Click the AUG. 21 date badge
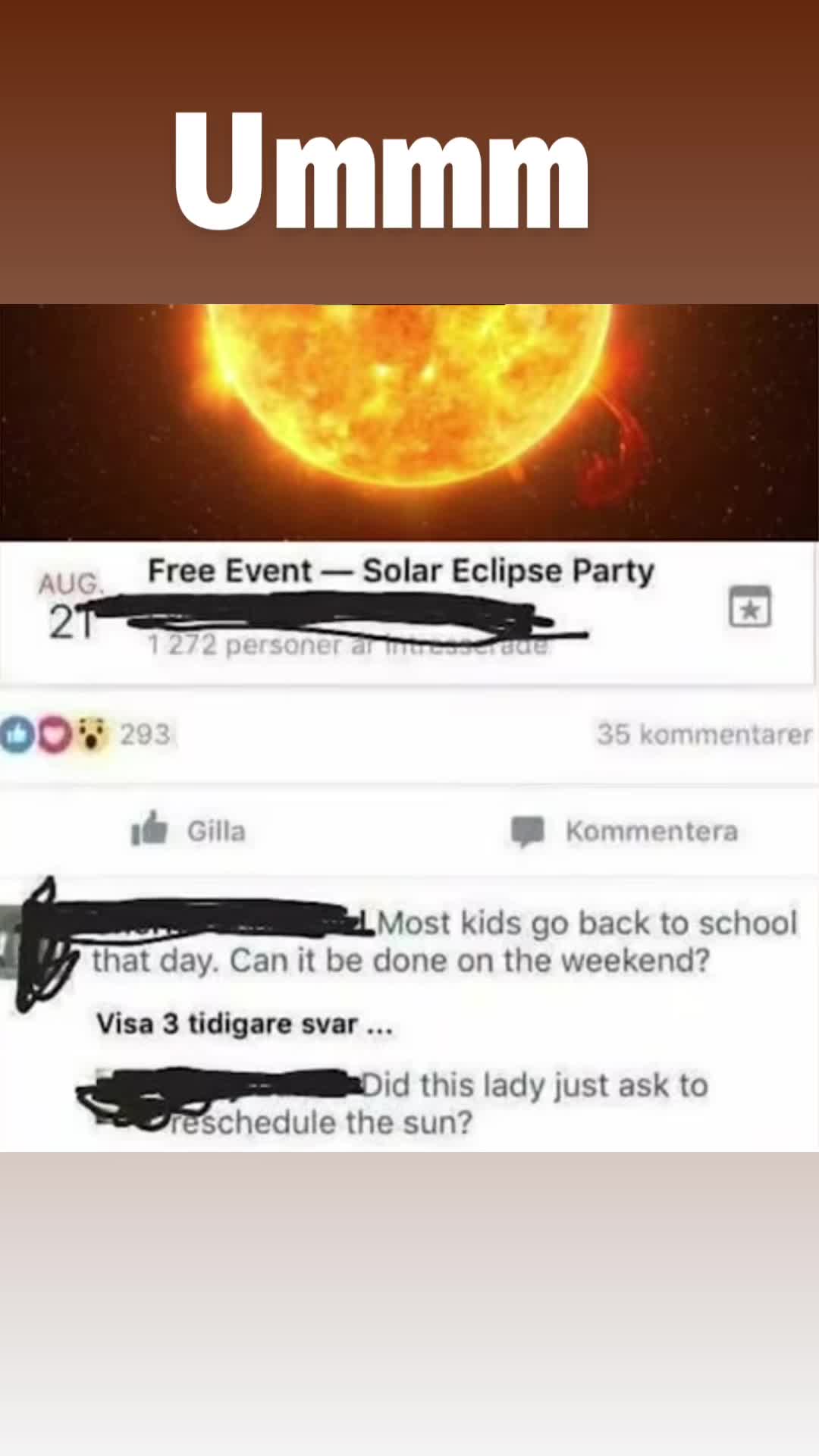819x1456 pixels. click(x=70, y=606)
